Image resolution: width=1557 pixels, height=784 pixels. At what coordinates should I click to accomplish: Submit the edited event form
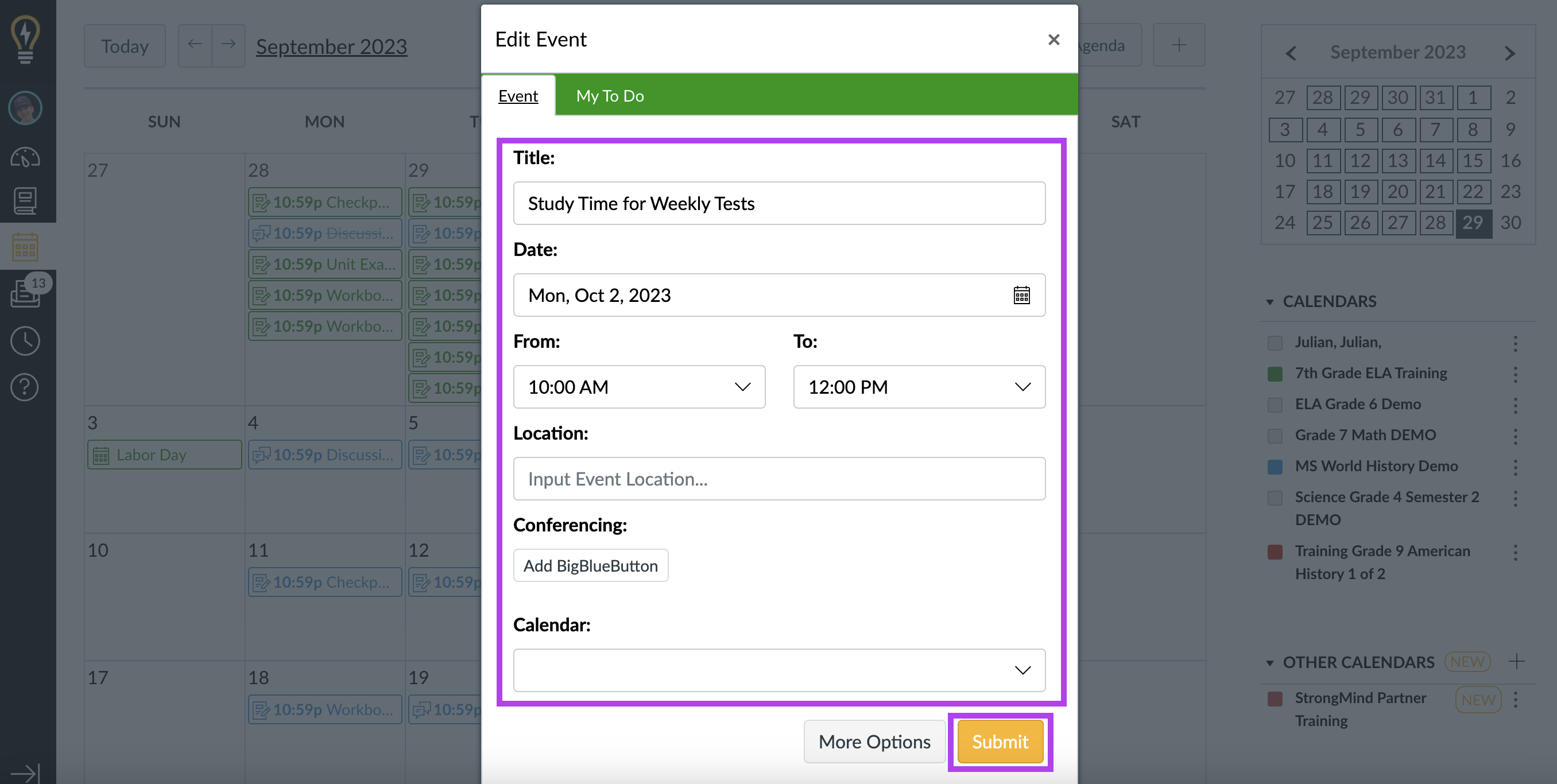[x=1000, y=741]
